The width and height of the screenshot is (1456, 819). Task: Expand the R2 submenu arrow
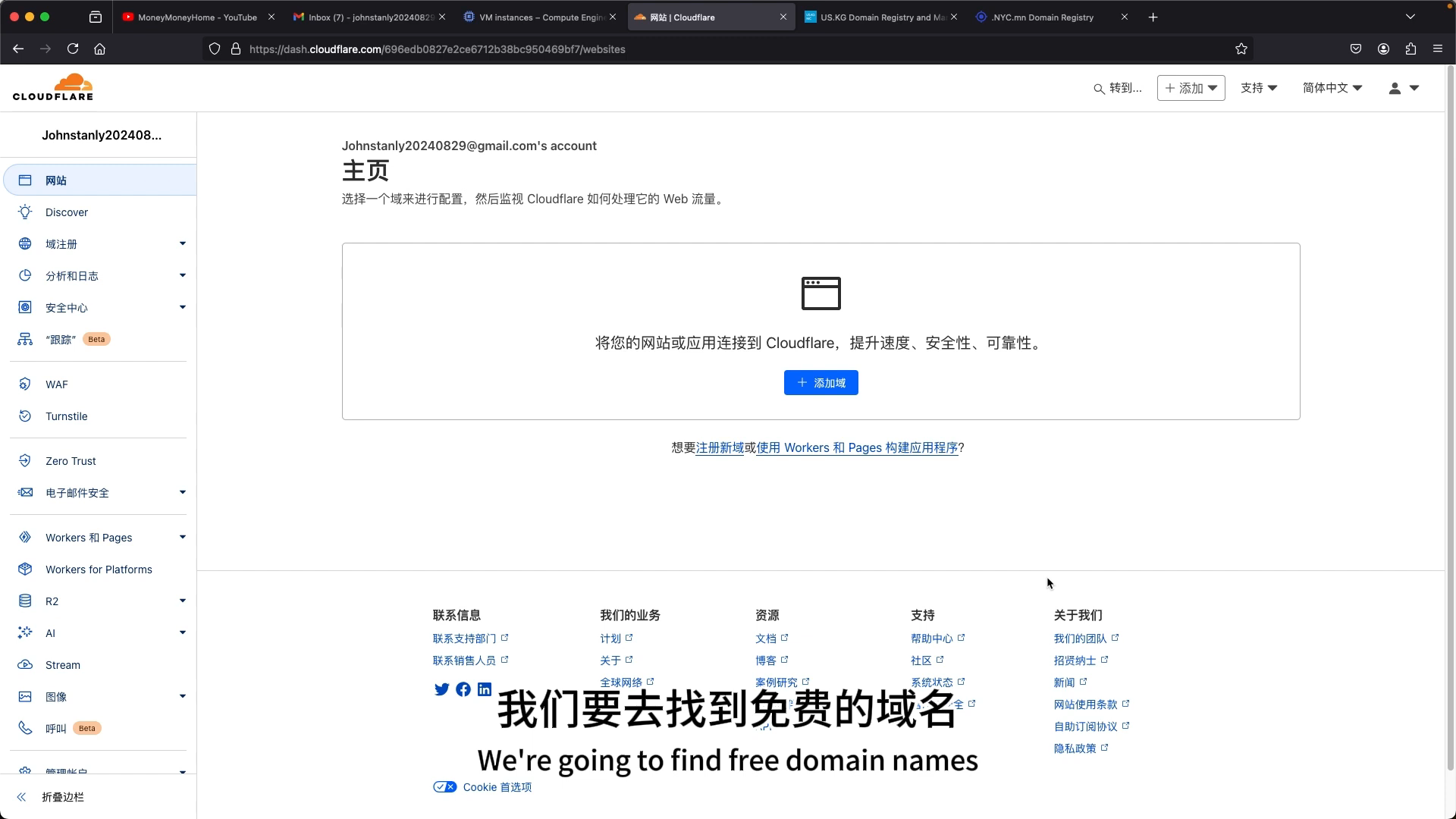pyautogui.click(x=183, y=601)
